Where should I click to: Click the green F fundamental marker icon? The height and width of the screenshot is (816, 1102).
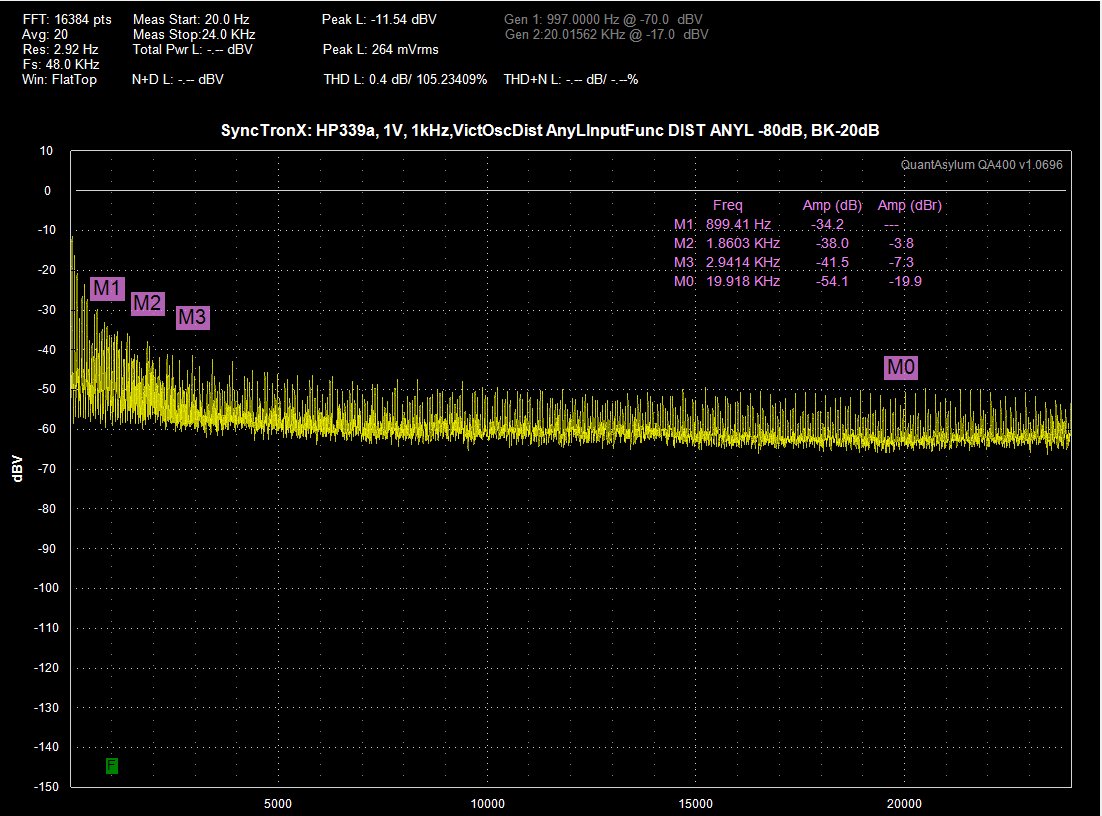pyautogui.click(x=112, y=765)
